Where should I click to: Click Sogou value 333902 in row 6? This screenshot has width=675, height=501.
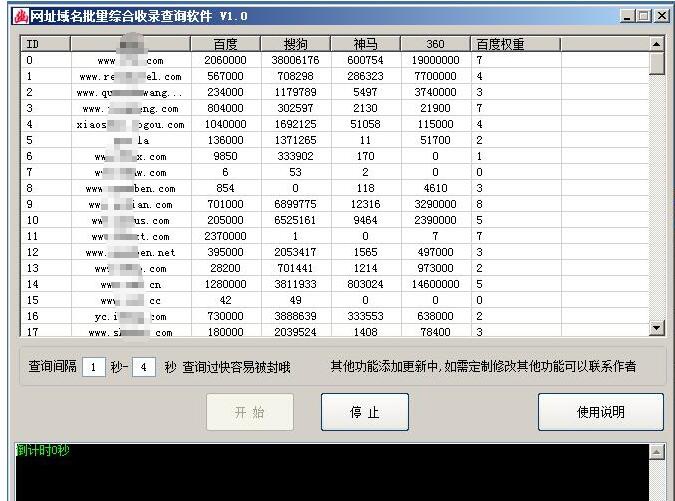tap(295, 156)
